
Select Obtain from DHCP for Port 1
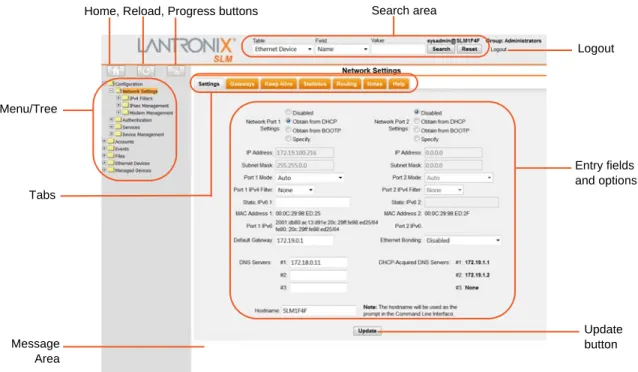288,121
